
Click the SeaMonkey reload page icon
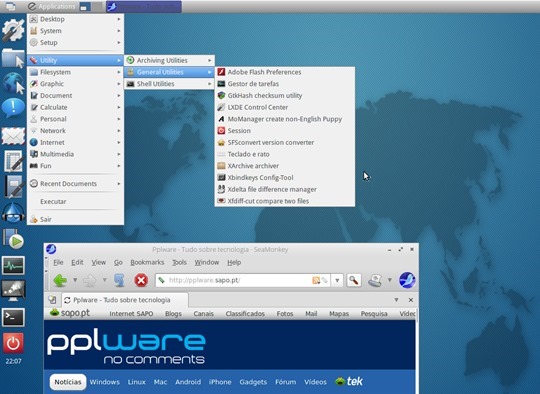point(119,280)
